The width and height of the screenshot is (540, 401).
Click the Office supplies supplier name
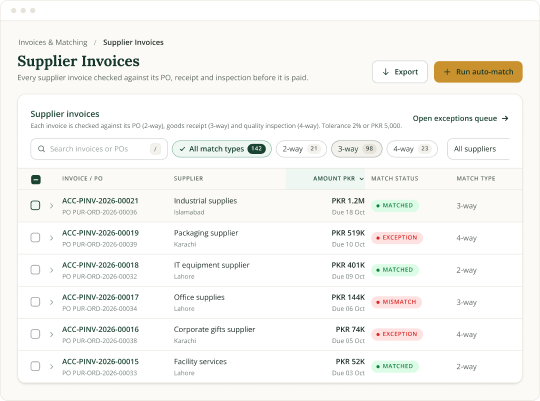click(199, 297)
